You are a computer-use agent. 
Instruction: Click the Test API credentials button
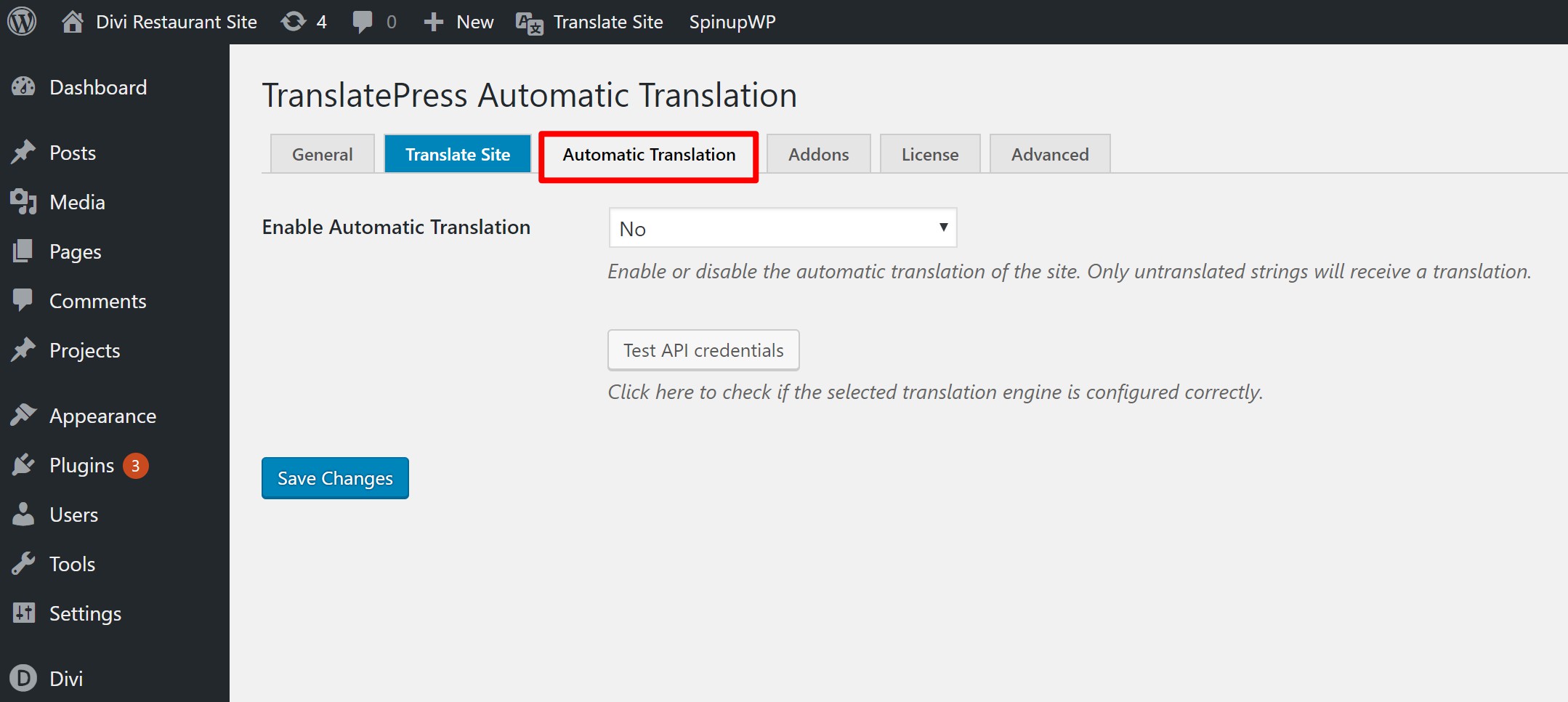703,350
